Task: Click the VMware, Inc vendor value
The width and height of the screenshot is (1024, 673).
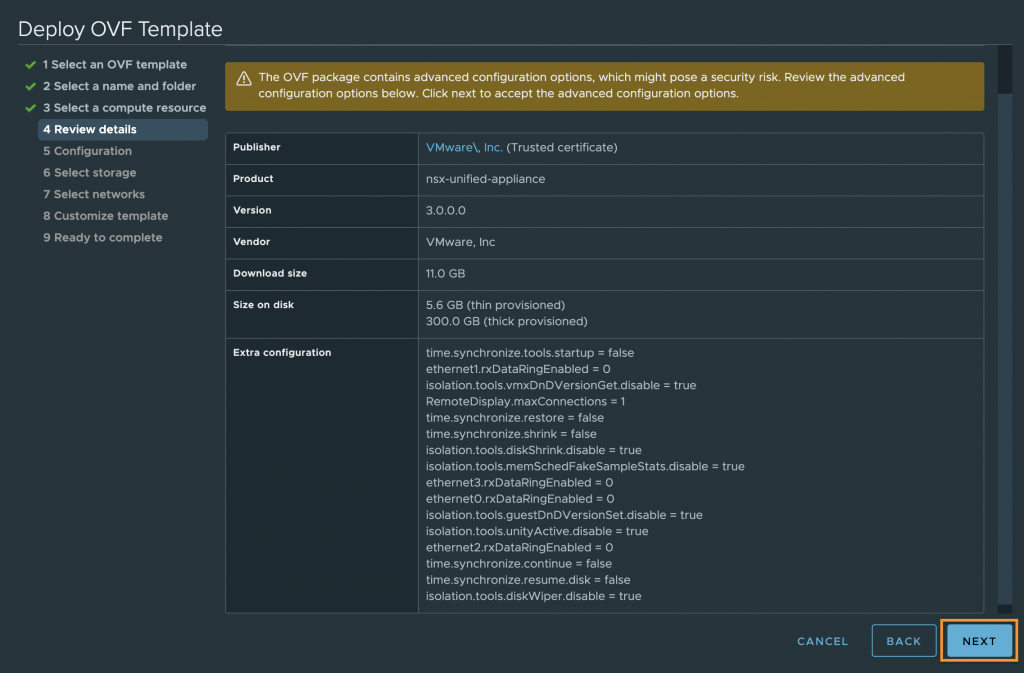Action: (460, 242)
